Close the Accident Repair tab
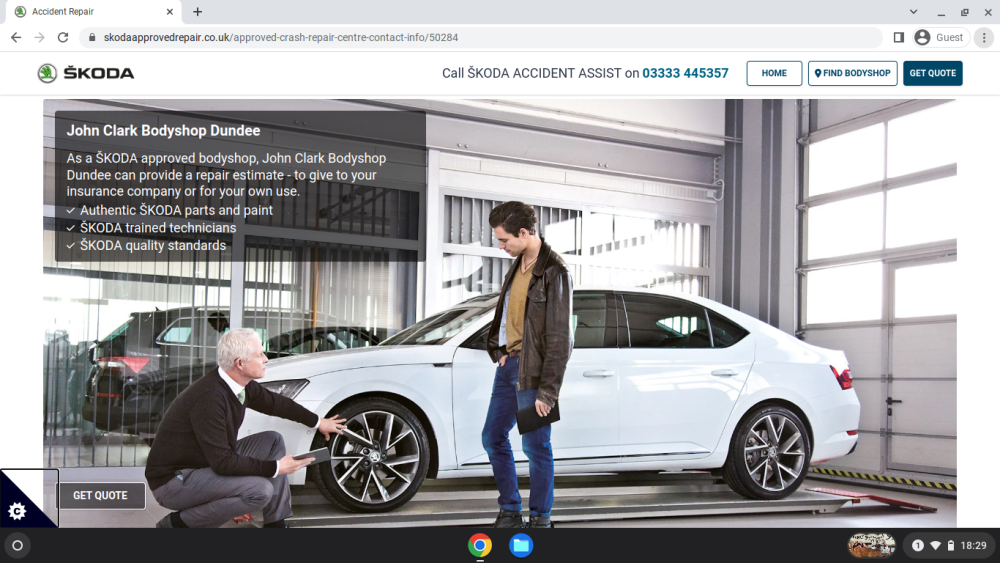Screen dimensions: 1000x563 170,11
